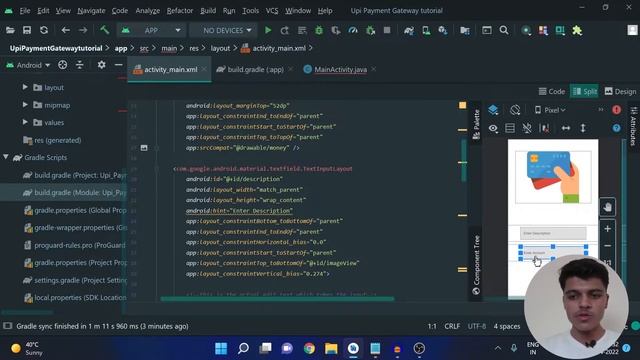Open build.gradle (Module) file in tree
Image resolution: width=640 pixels, height=360 pixels.
(75, 192)
